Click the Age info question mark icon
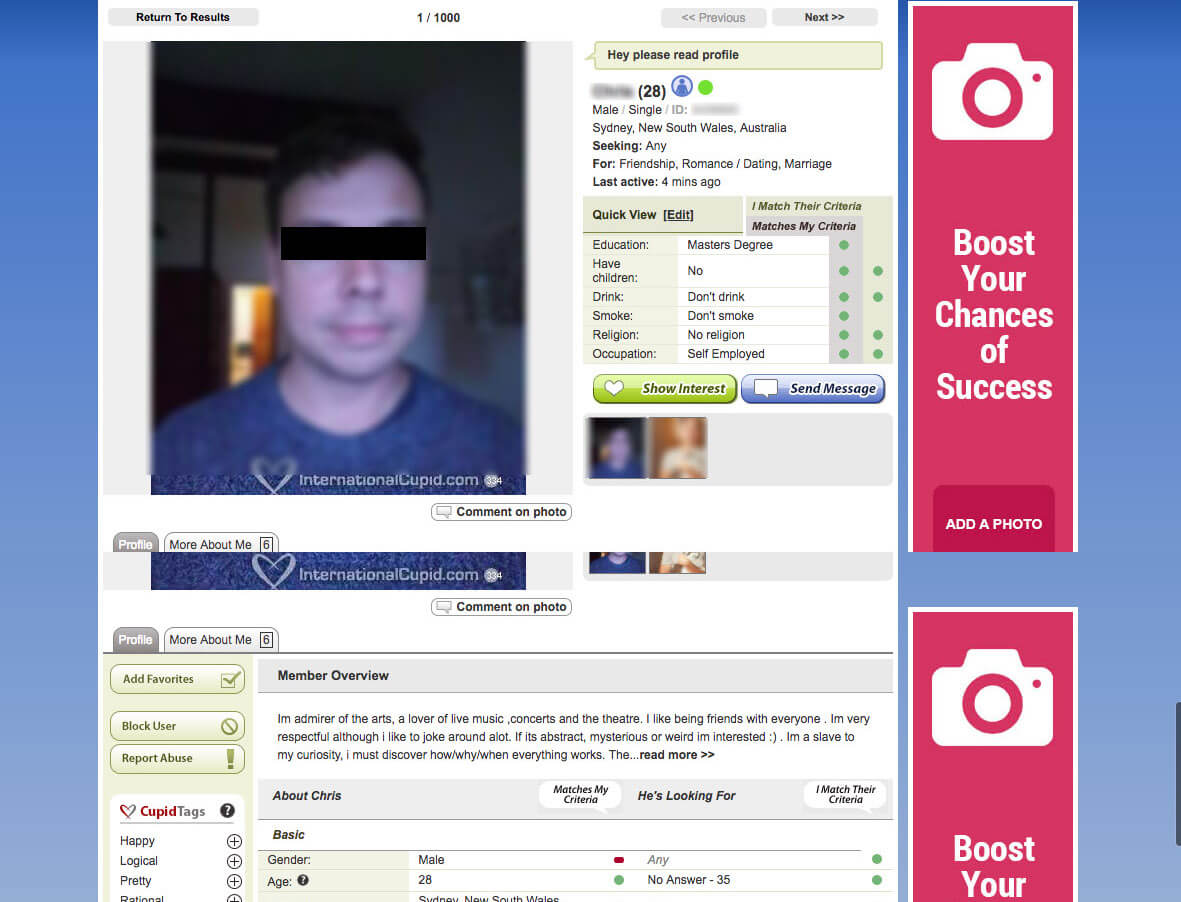Viewport: 1181px width, 902px height. 303,880
